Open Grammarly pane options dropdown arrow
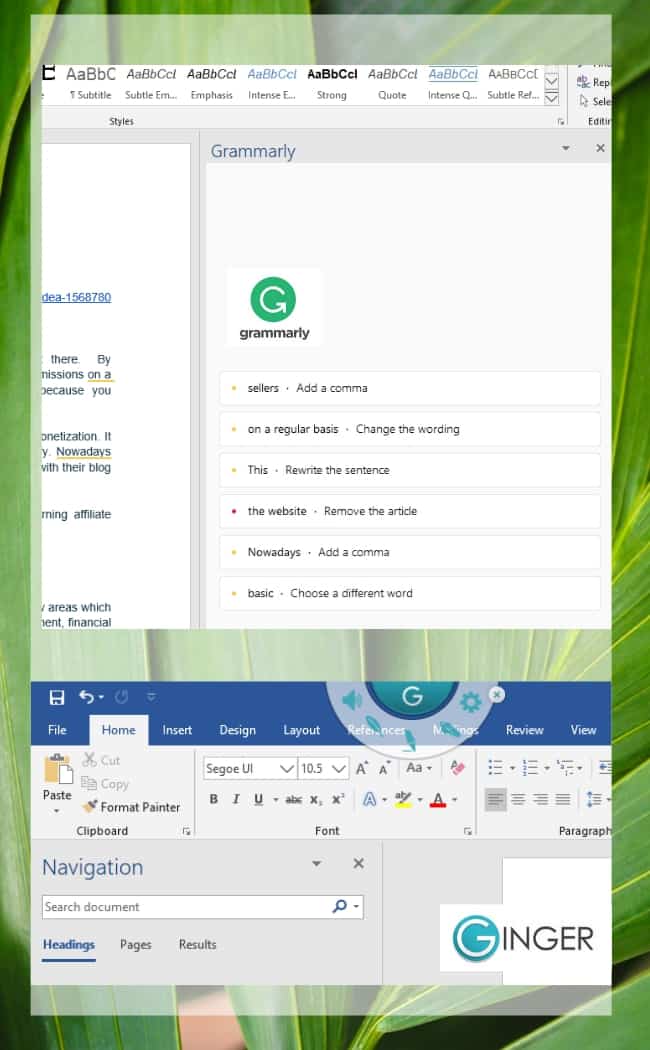Image resolution: width=650 pixels, height=1050 pixels. 566,148
